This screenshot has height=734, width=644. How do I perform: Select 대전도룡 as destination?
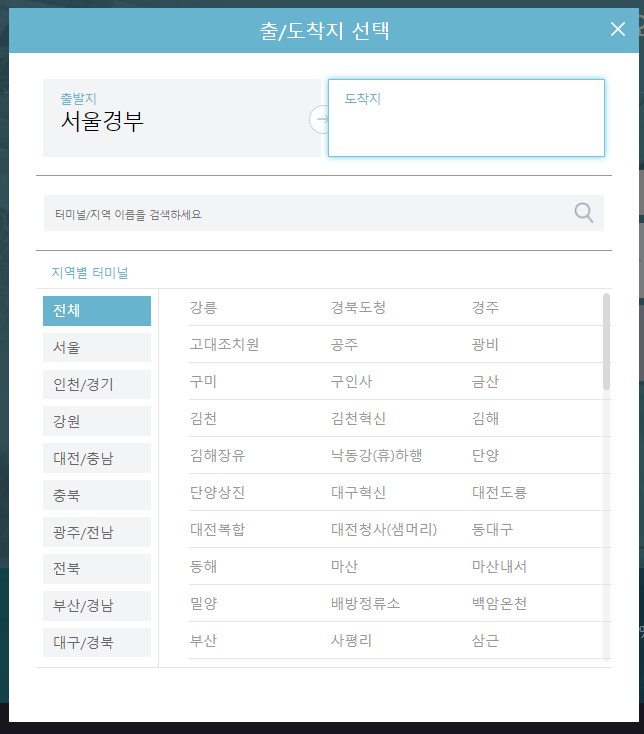click(x=499, y=492)
